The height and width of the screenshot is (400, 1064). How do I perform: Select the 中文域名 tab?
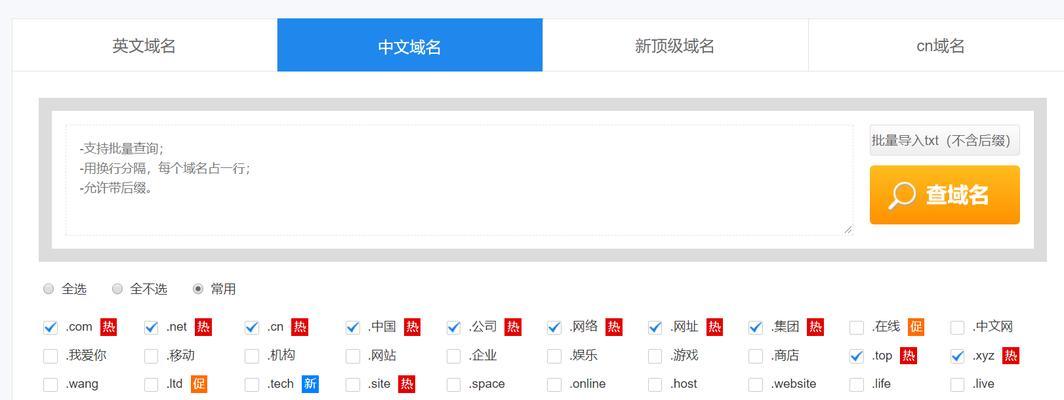coord(410,46)
